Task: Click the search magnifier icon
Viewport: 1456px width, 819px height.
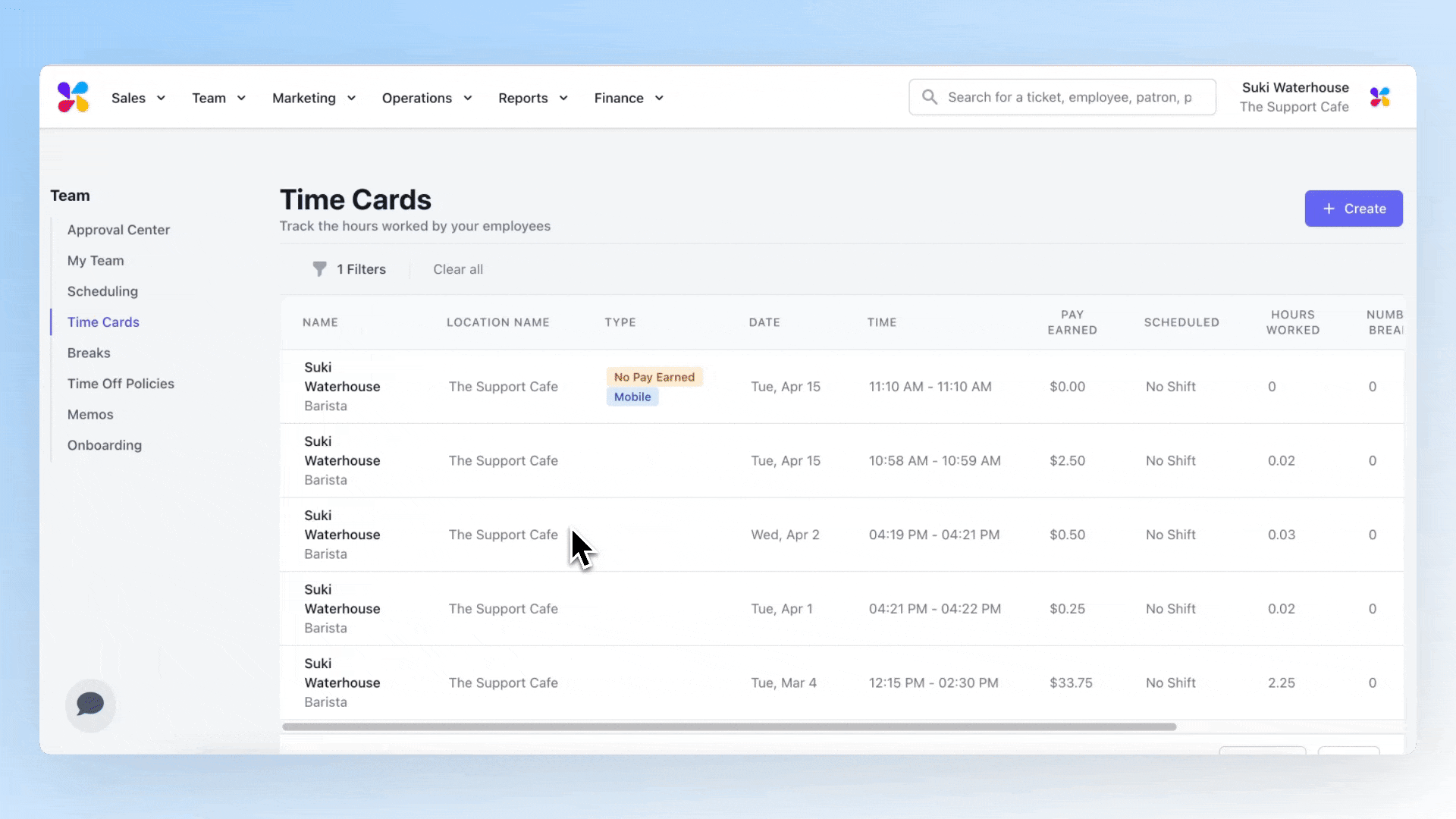Action: (929, 97)
